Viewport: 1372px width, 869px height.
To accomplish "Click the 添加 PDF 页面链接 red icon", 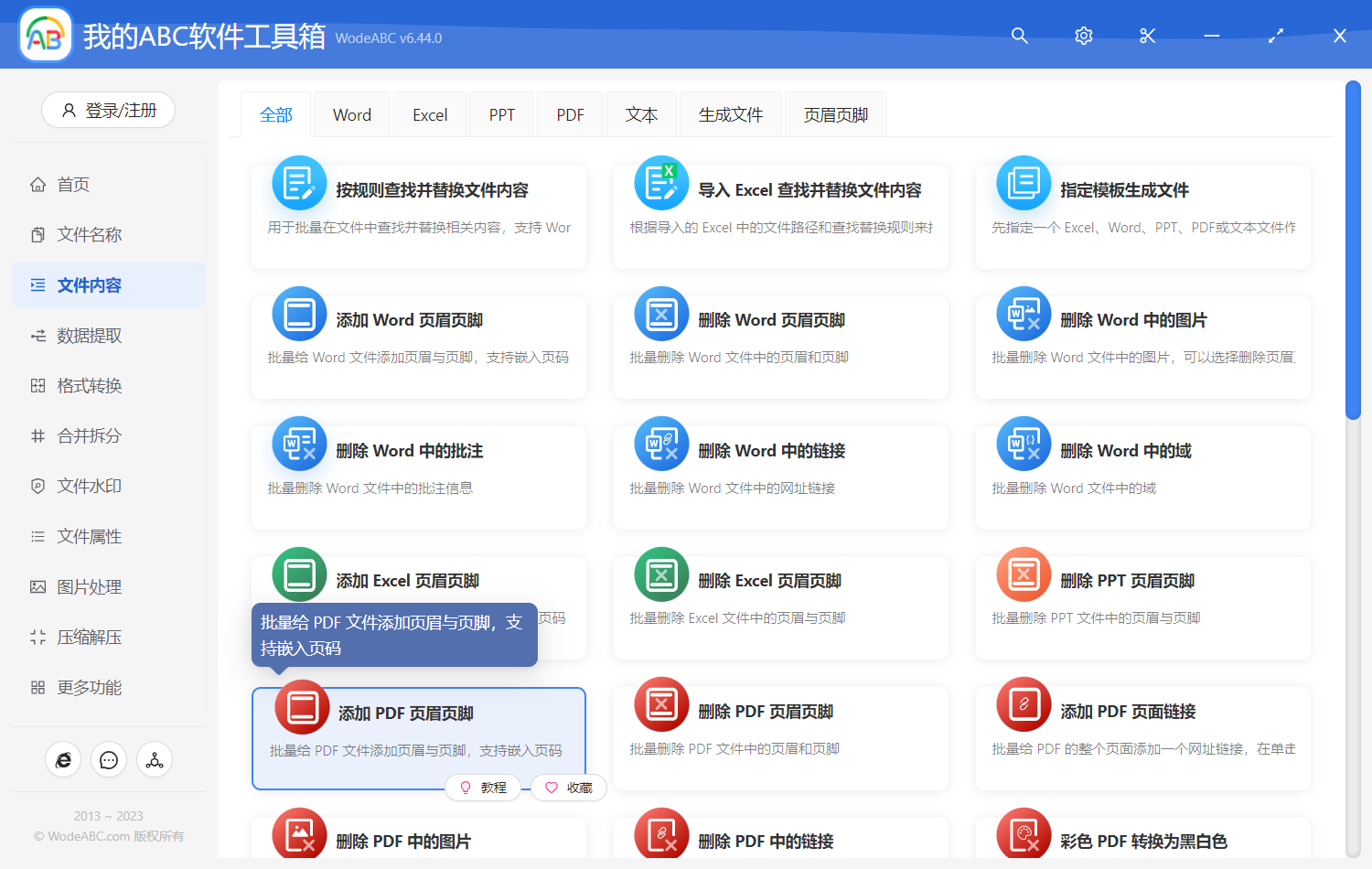I will pyautogui.click(x=1024, y=704).
